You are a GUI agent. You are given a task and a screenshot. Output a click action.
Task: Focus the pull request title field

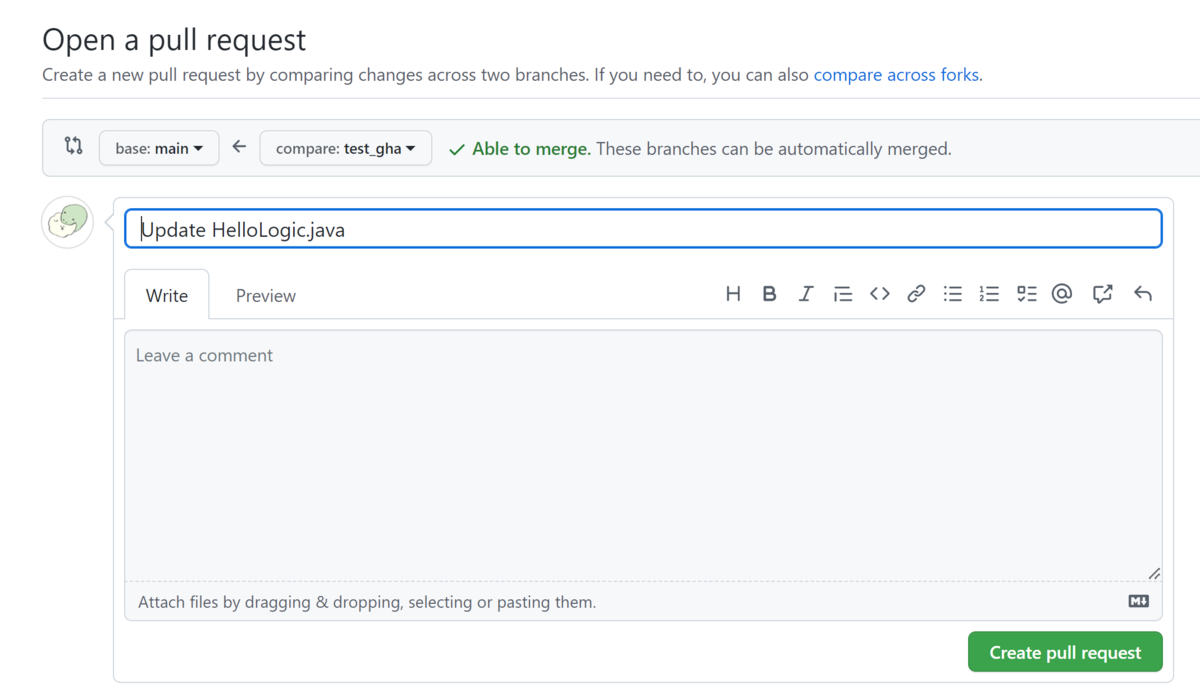pyautogui.click(x=642, y=228)
